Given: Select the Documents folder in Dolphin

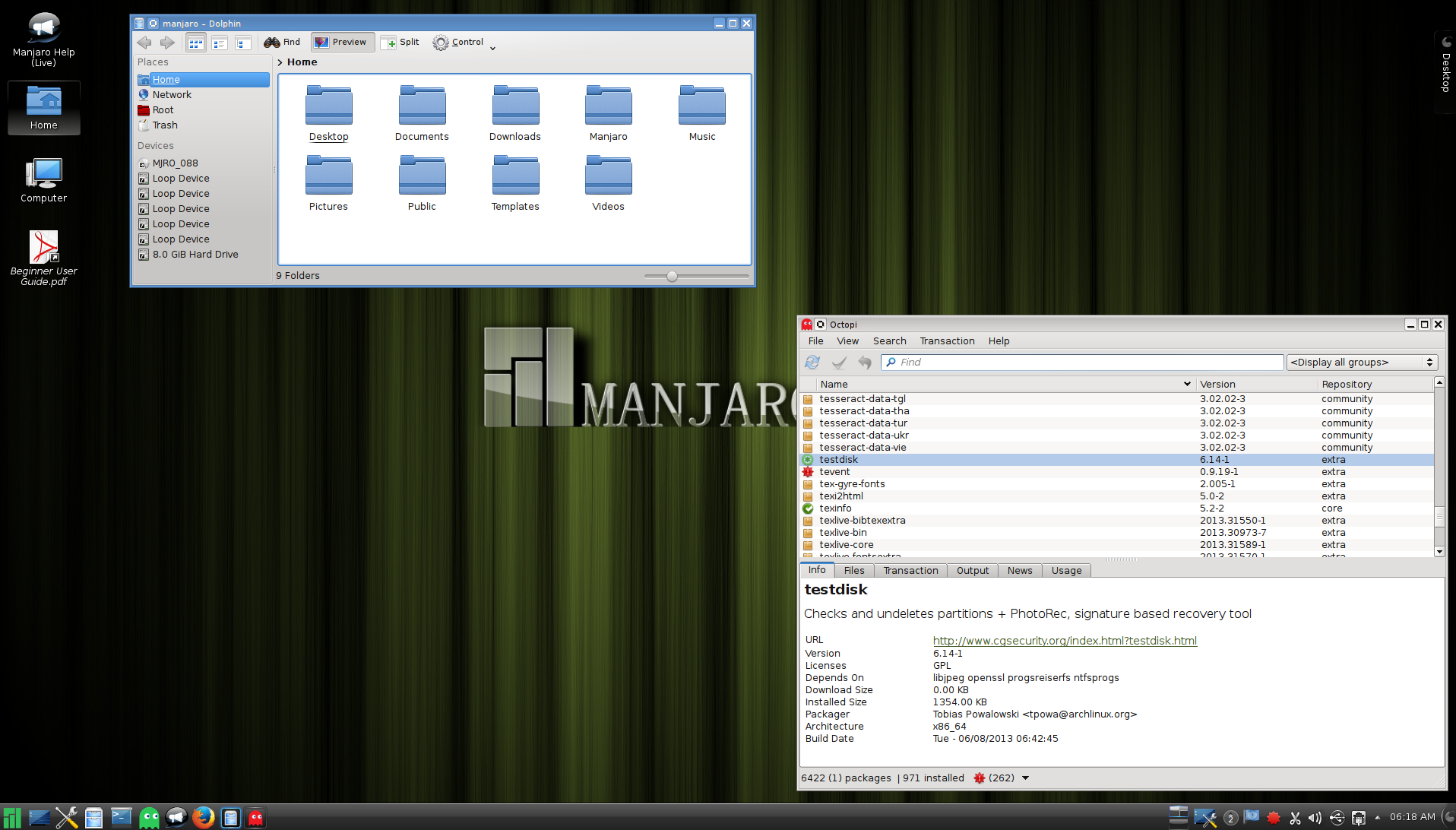Looking at the screenshot, I should (422, 113).
